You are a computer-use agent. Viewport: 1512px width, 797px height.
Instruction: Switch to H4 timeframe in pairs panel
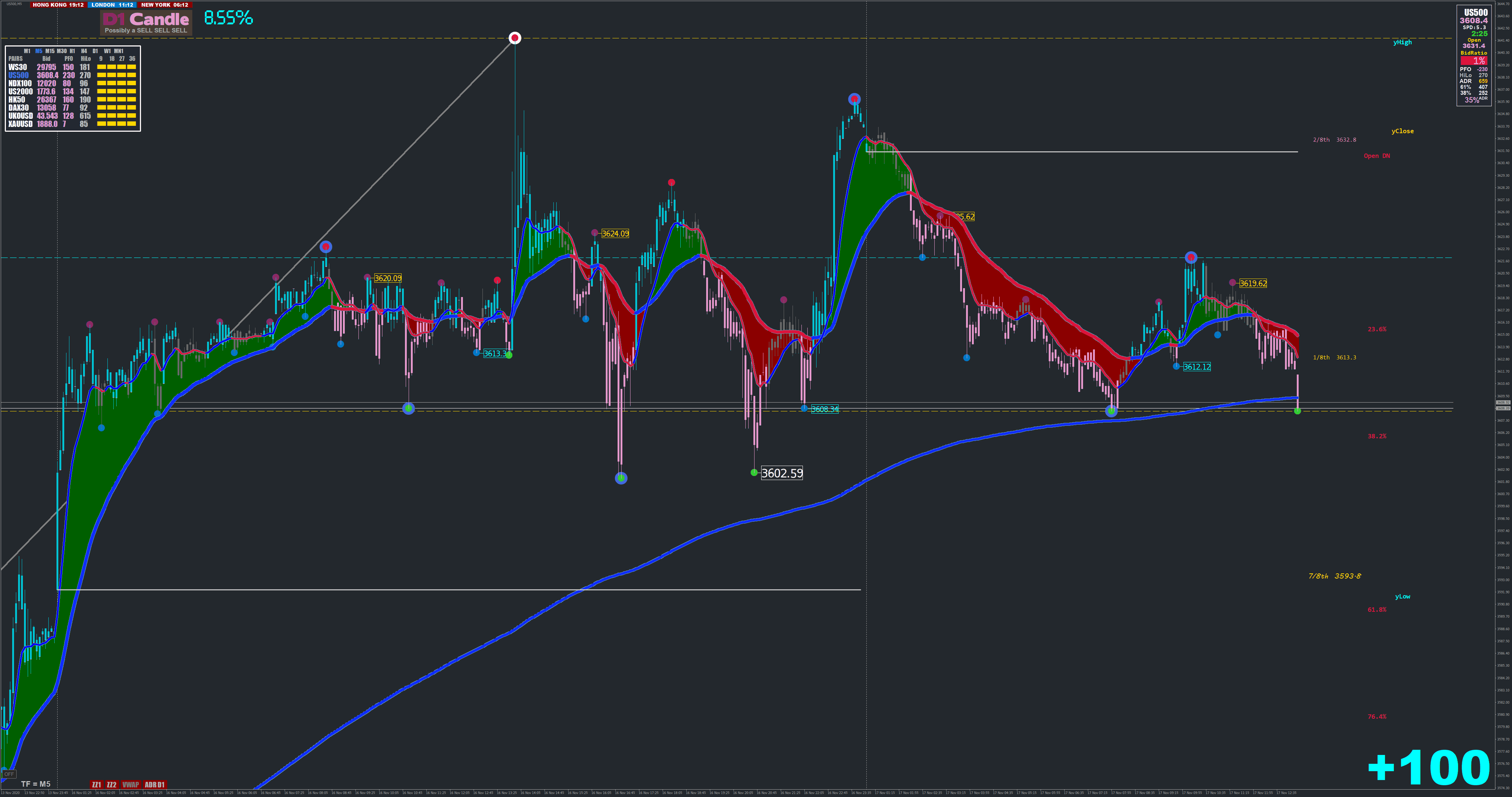click(84, 51)
